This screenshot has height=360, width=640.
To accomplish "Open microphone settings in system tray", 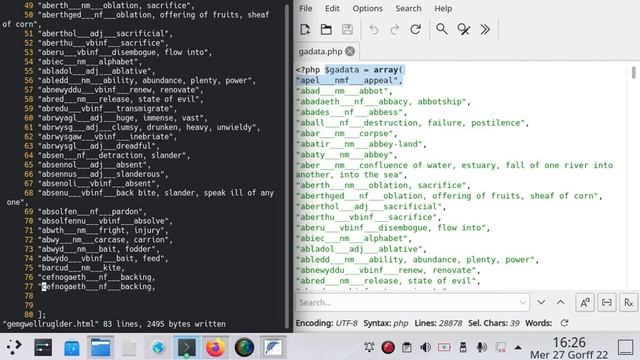I will tap(482, 347).
